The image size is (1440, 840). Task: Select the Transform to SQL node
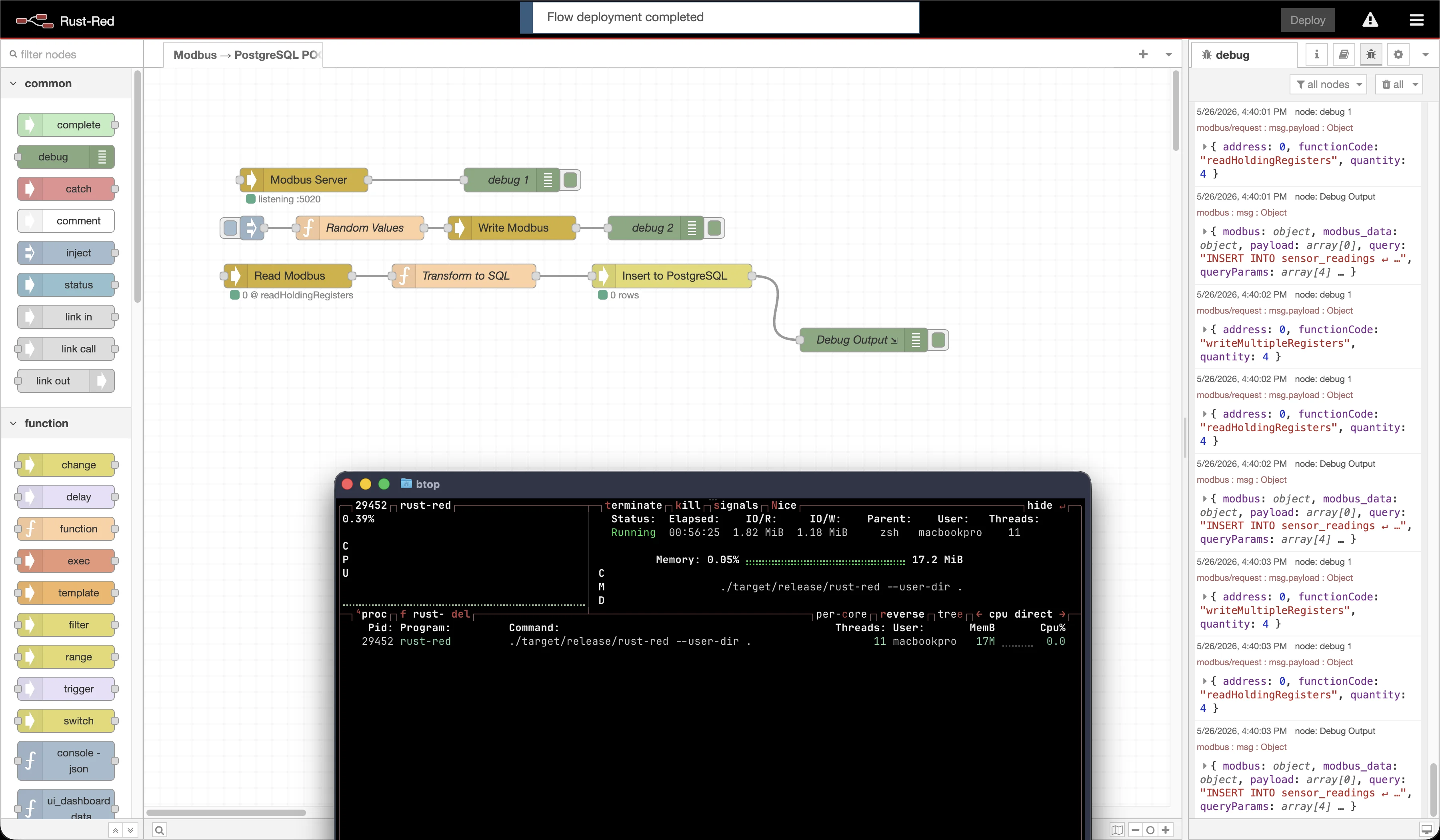(x=464, y=276)
